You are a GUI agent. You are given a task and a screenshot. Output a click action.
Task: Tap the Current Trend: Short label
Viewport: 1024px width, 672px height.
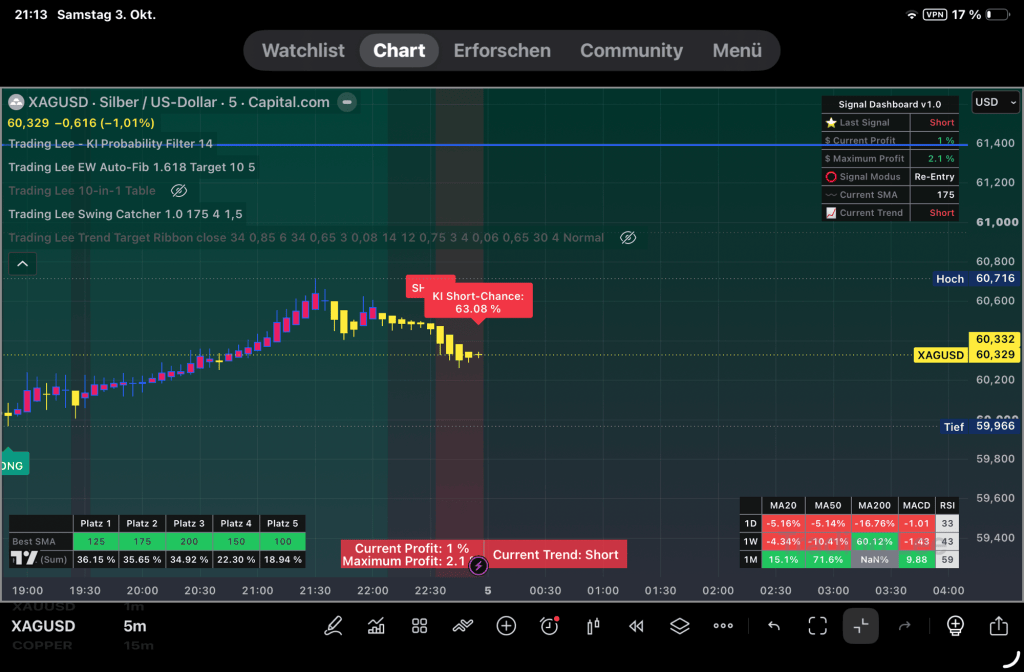(x=555, y=554)
